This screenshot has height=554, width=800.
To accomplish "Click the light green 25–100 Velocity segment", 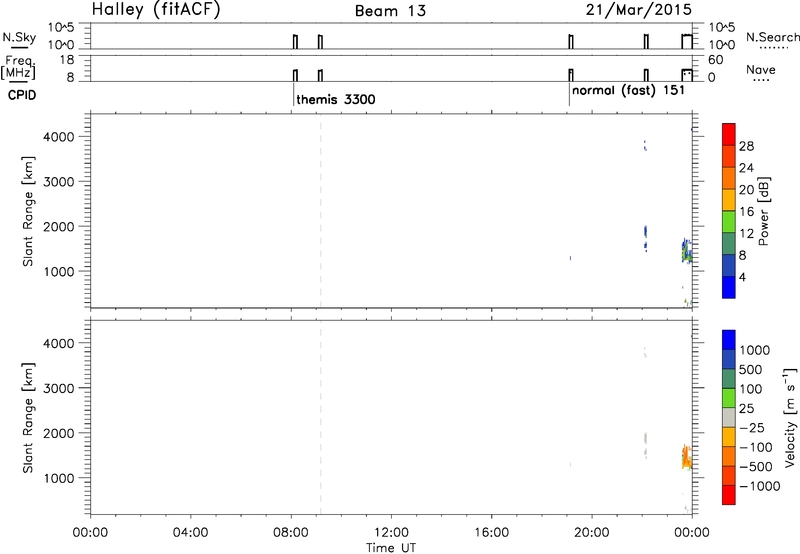I will coord(729,398).
